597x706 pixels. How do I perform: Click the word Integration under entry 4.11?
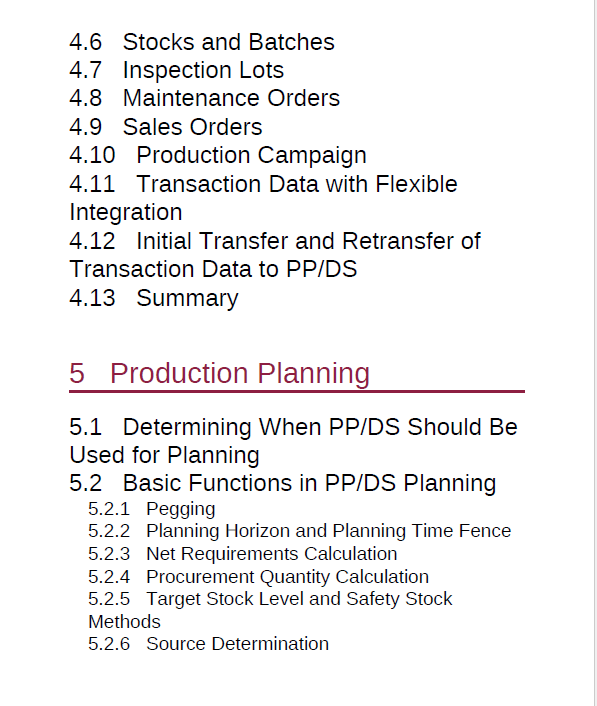coord(126,213)
